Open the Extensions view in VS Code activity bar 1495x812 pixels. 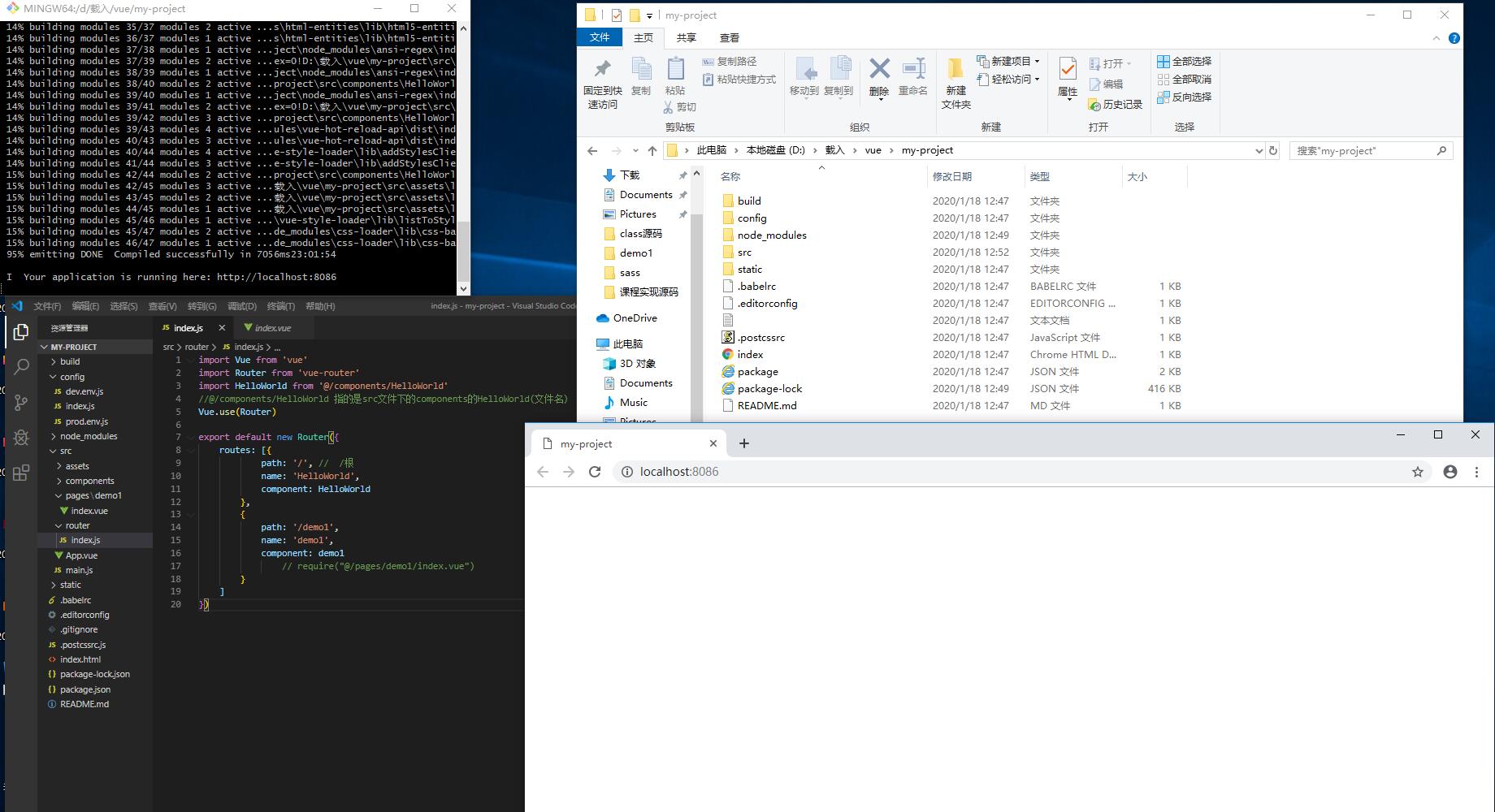click(22, 473)
